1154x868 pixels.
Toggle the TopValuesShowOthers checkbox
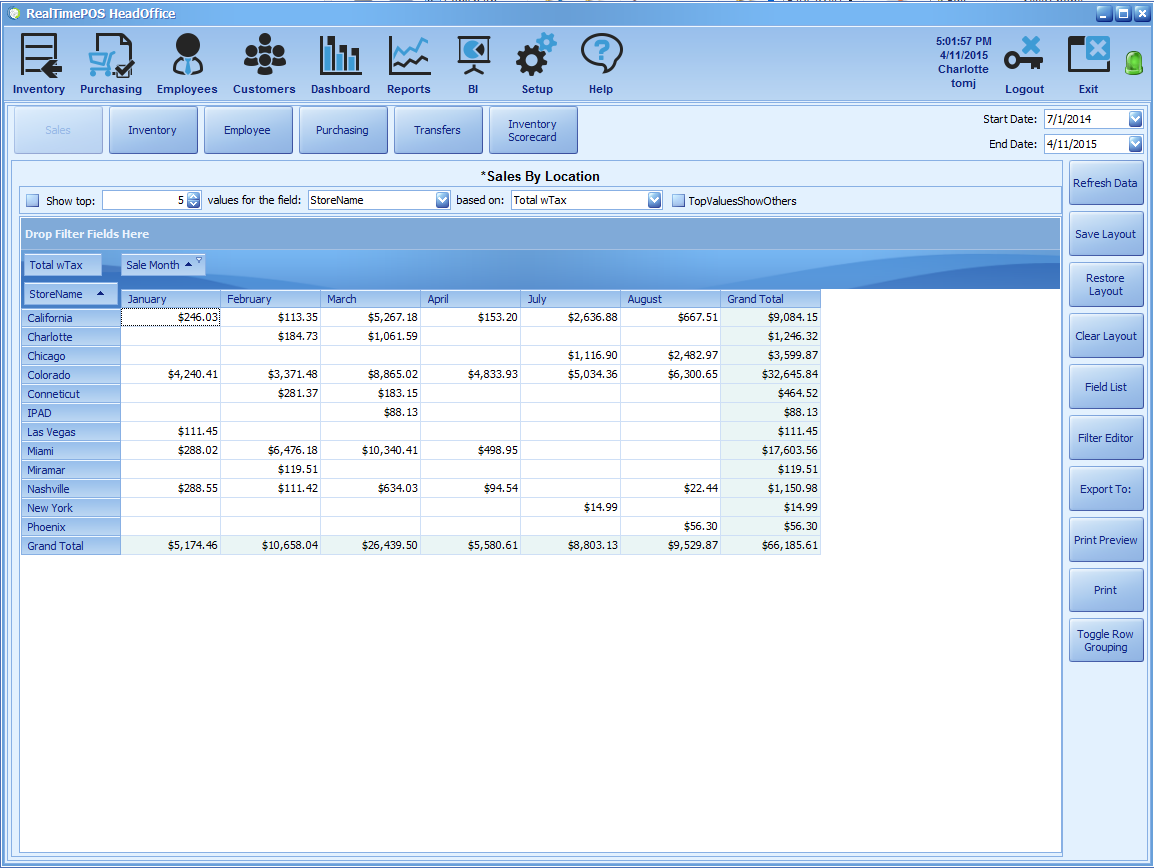[x=679, y=201]
